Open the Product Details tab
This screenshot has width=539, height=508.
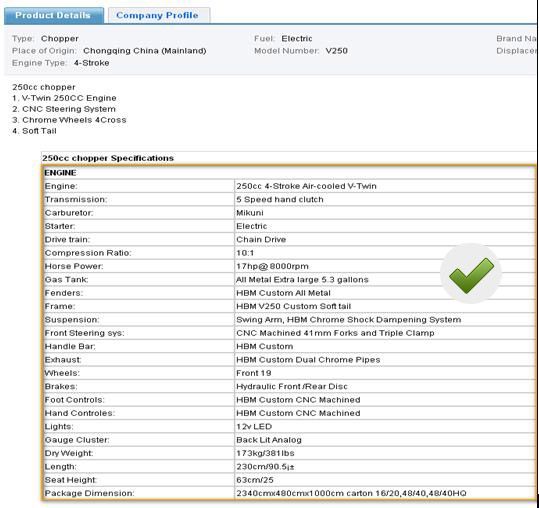pos(54,15)
